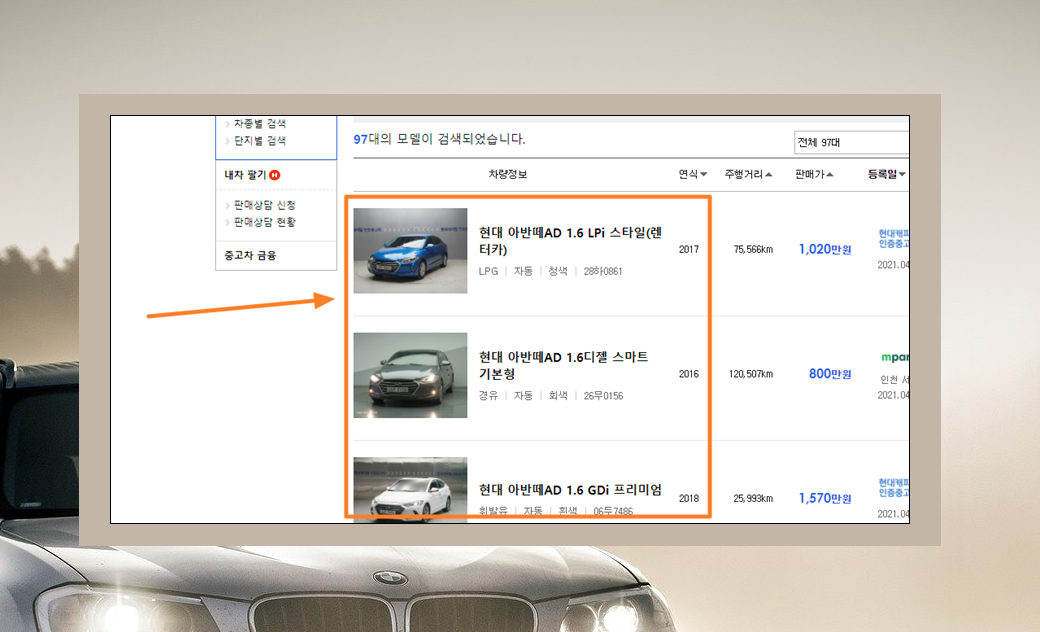Click year 2017 in the LPi row

(x=688, y=250)
